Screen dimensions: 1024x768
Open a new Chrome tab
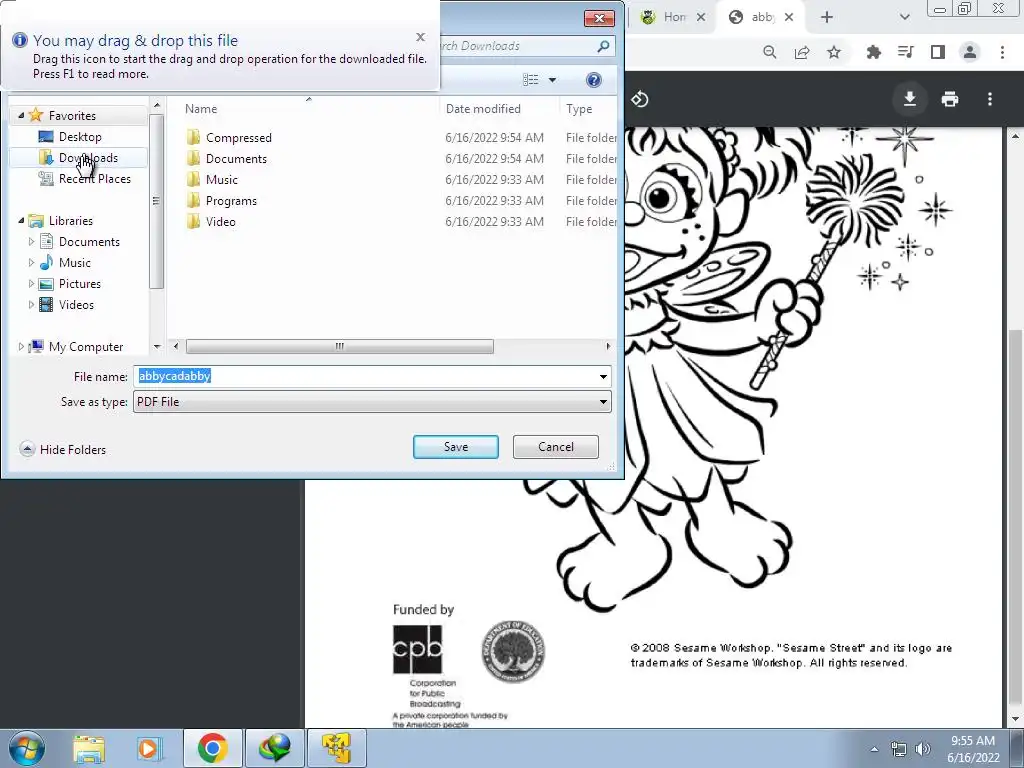pos(827,18)
